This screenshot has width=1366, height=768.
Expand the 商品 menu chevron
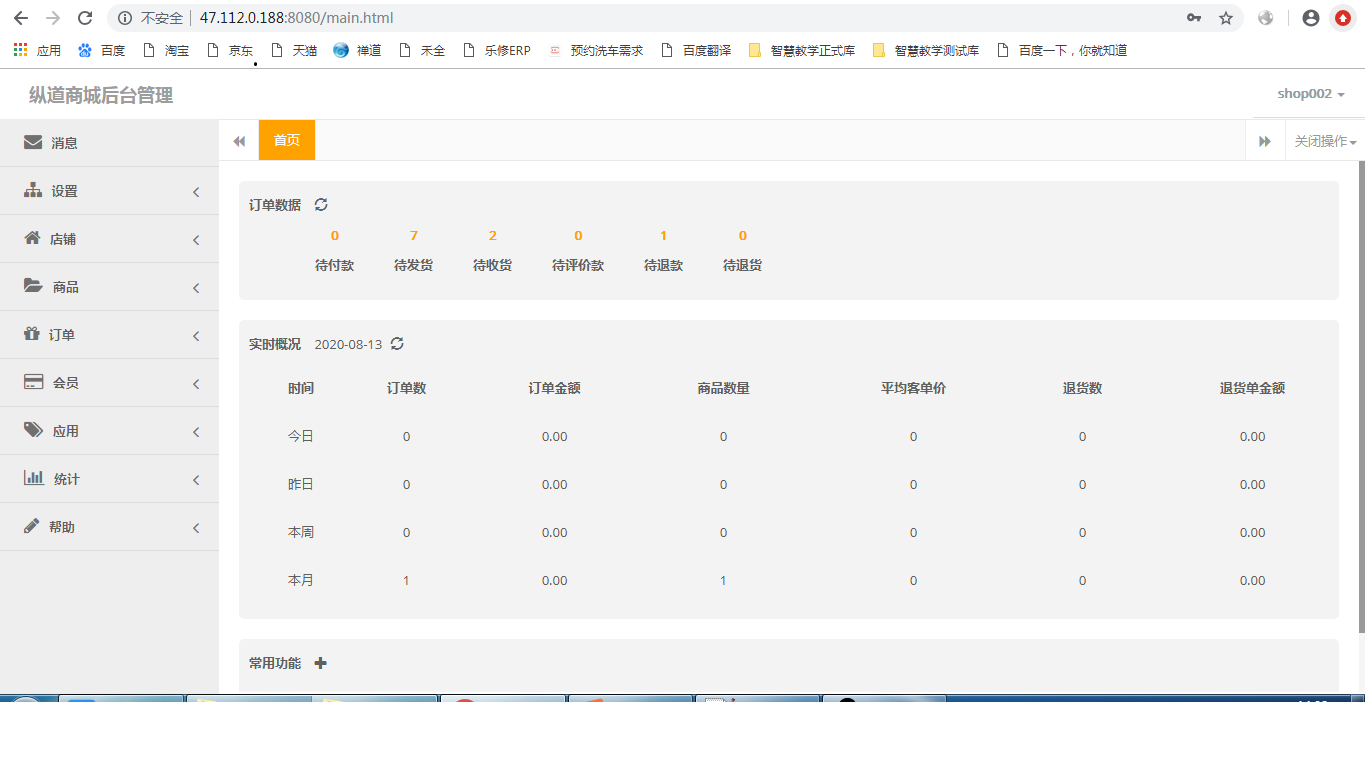click(x=196, y=288)
